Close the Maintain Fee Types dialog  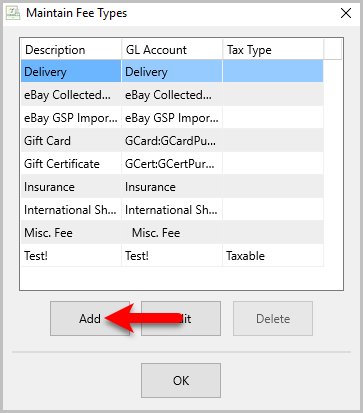point(346,13)
